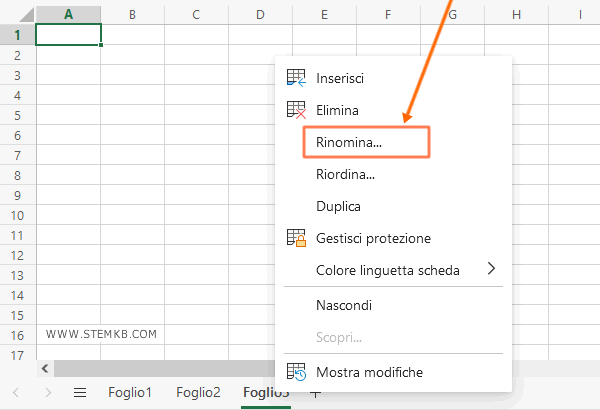Click the Mostra modifiche history icon

click(x=296, y=372)
